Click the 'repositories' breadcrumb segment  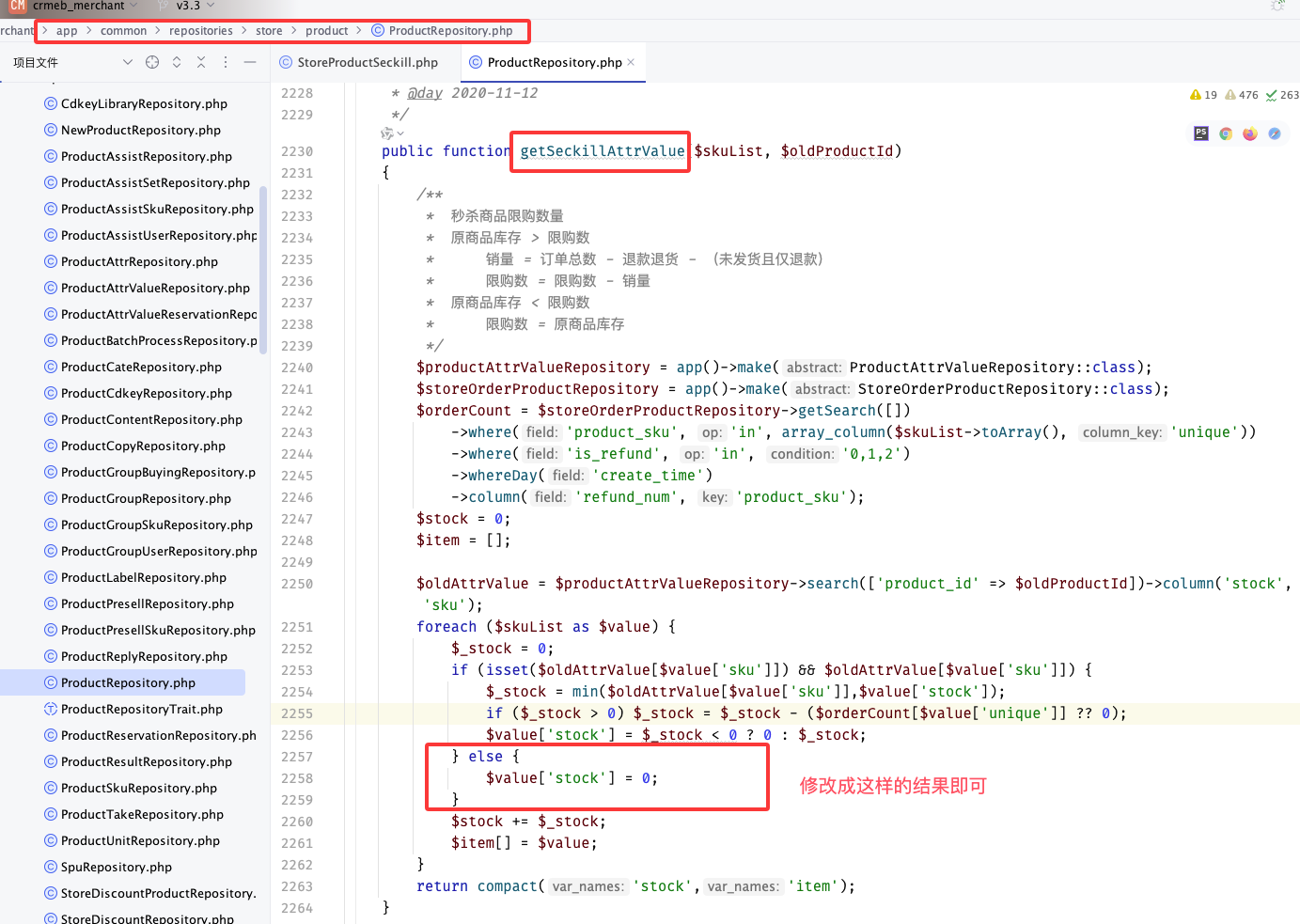pos(200,31)
